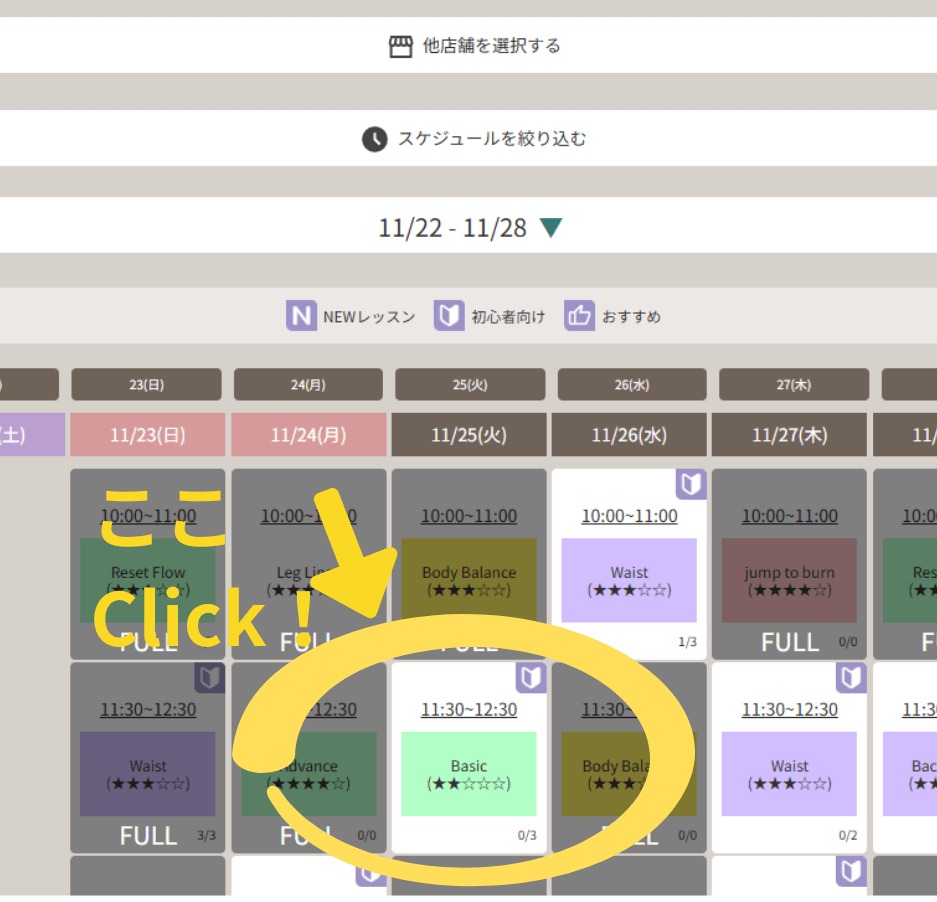The image size is (937, 902).
Task: Click the store icon beside 他店舗を選択する
Action: pyautogui.click(x=400, y=46)
